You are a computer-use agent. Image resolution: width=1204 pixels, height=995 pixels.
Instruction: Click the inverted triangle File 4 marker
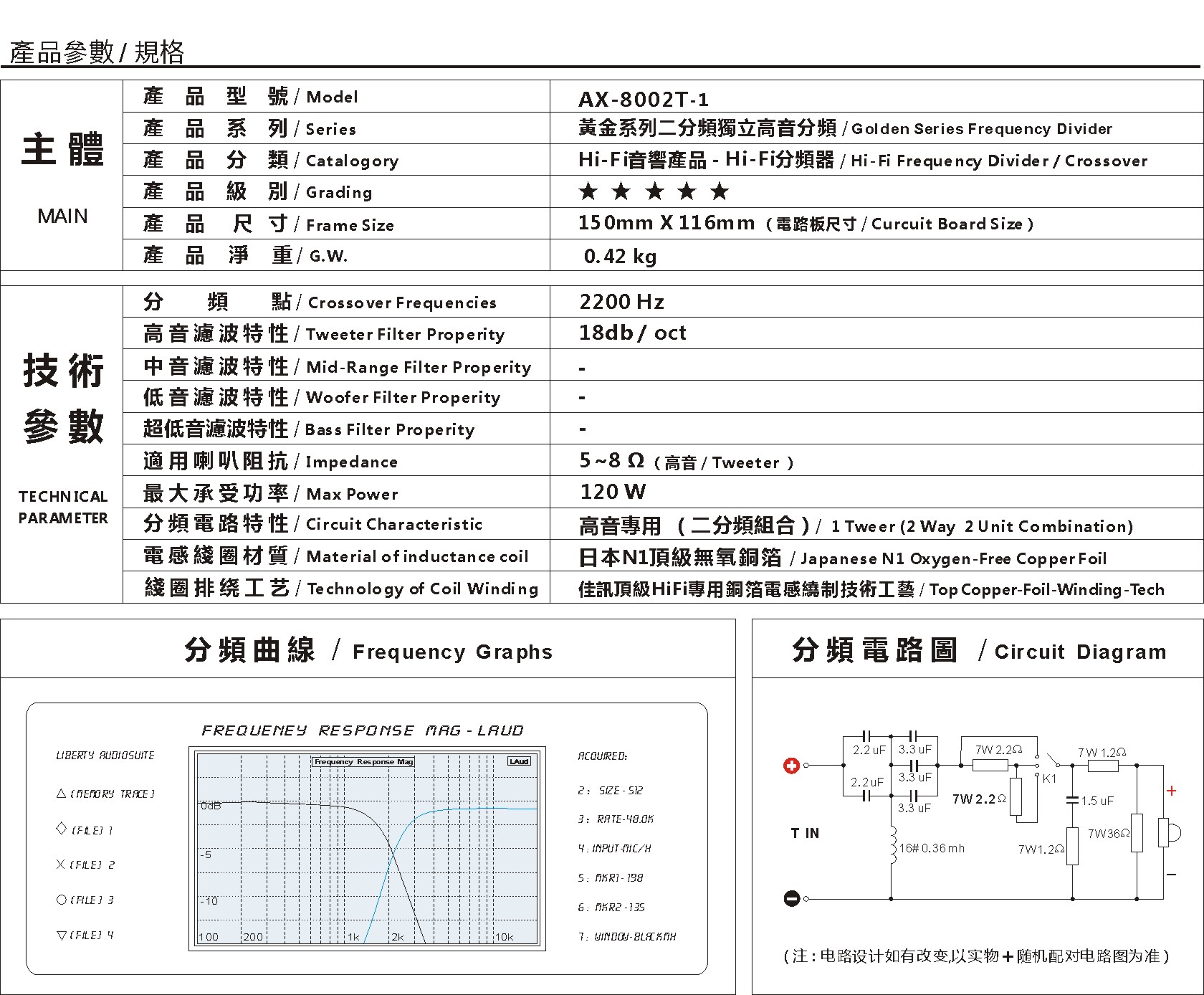coord(62,935)
